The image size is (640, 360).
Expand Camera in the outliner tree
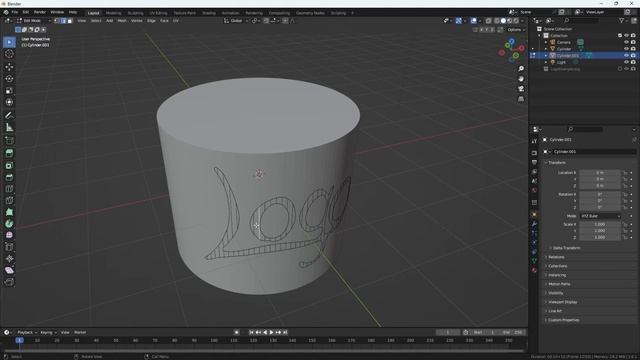pyautogui.click(x=546, y=42)
